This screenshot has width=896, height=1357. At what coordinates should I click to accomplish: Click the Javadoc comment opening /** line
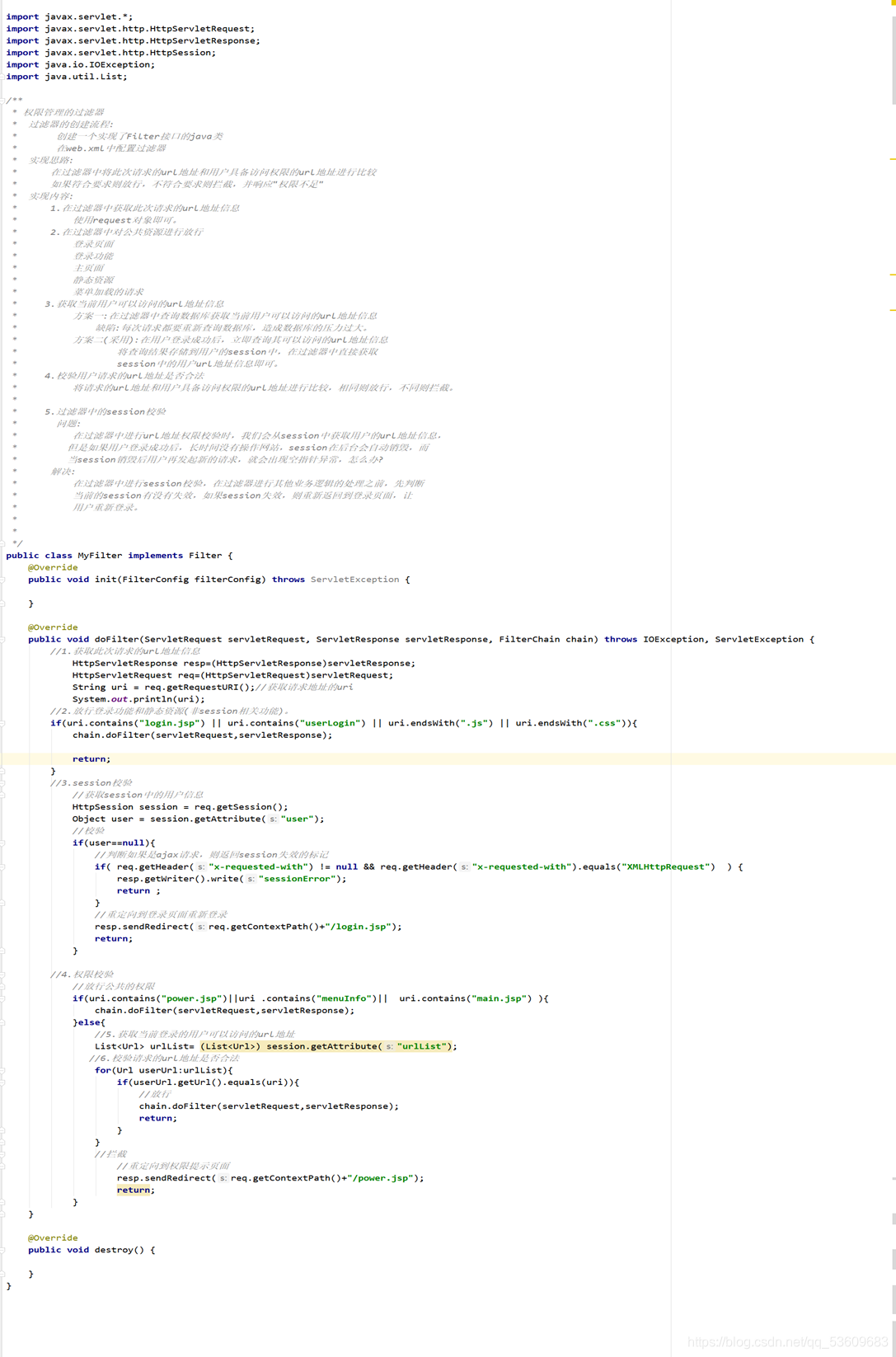click(14, 101)
